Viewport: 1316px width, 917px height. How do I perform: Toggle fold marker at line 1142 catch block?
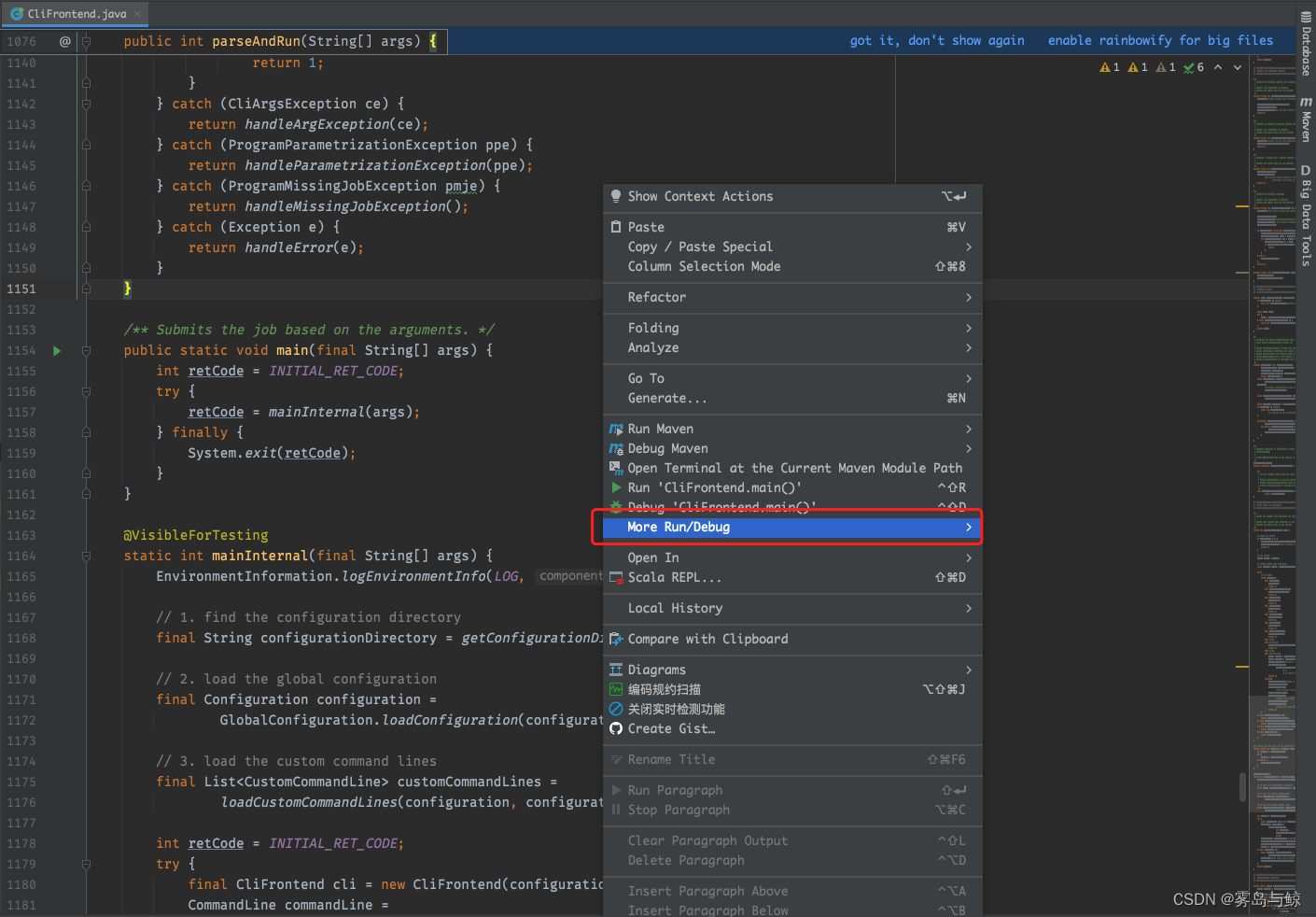tap(86, 105)
